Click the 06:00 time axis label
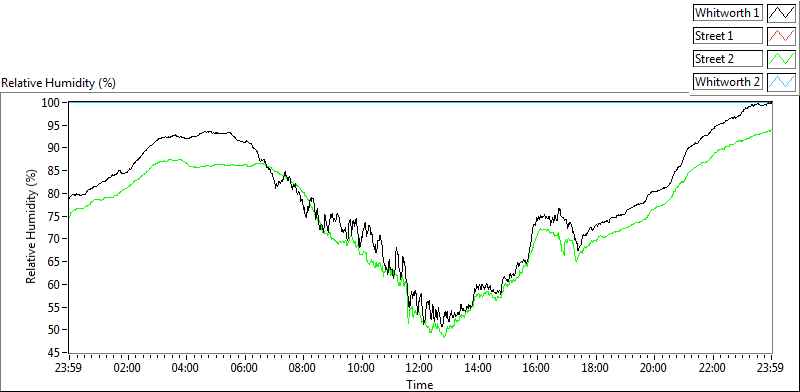800x392 pixels. click(x=245, y=368)
